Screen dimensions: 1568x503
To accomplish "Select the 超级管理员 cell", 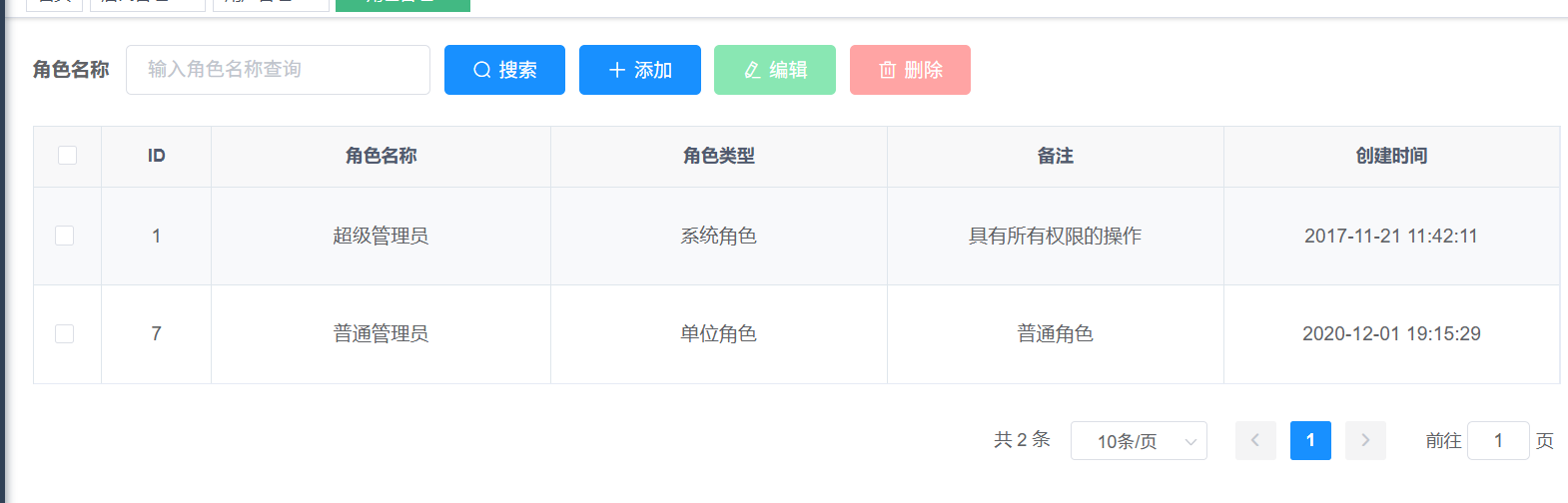I will pos(381,236).
